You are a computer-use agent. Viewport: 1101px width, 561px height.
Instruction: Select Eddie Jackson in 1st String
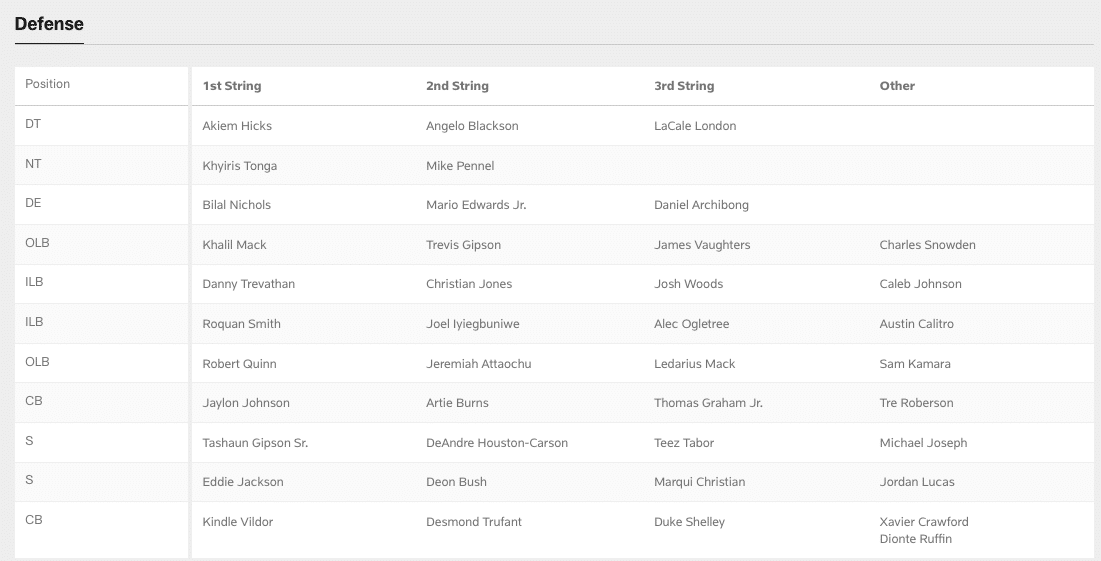coord(243,482)
